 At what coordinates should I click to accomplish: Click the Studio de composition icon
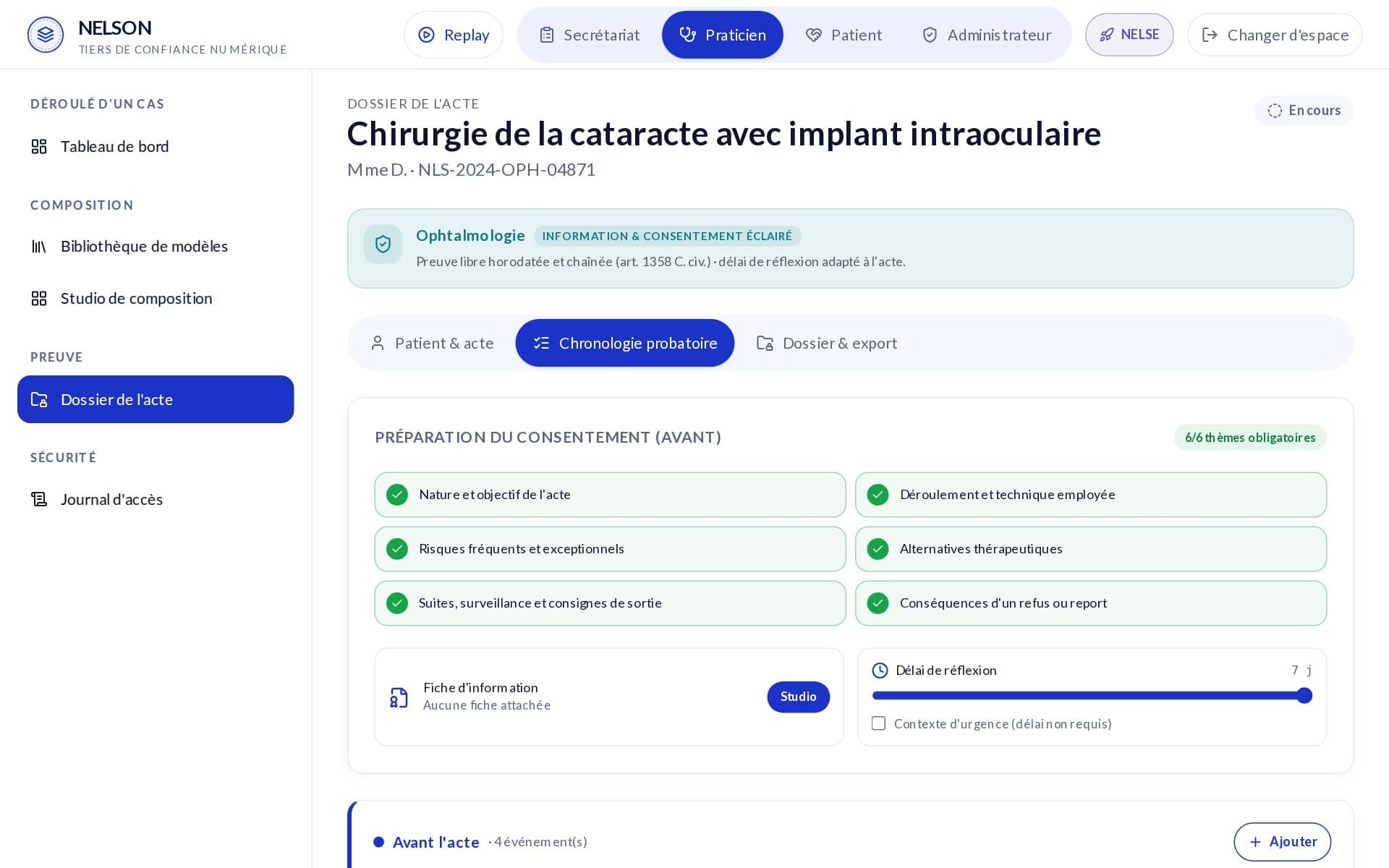click(x=39, y=299)
